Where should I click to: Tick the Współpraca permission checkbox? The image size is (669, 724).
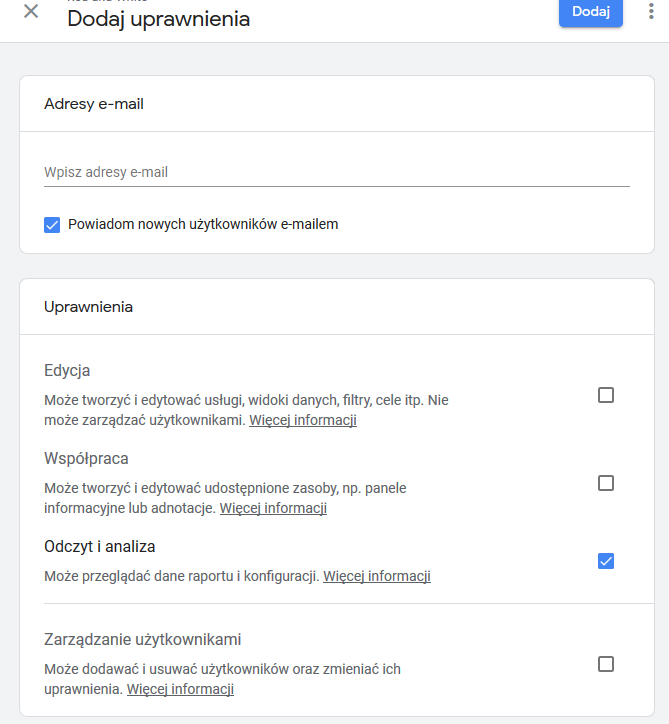click(606, 483)
